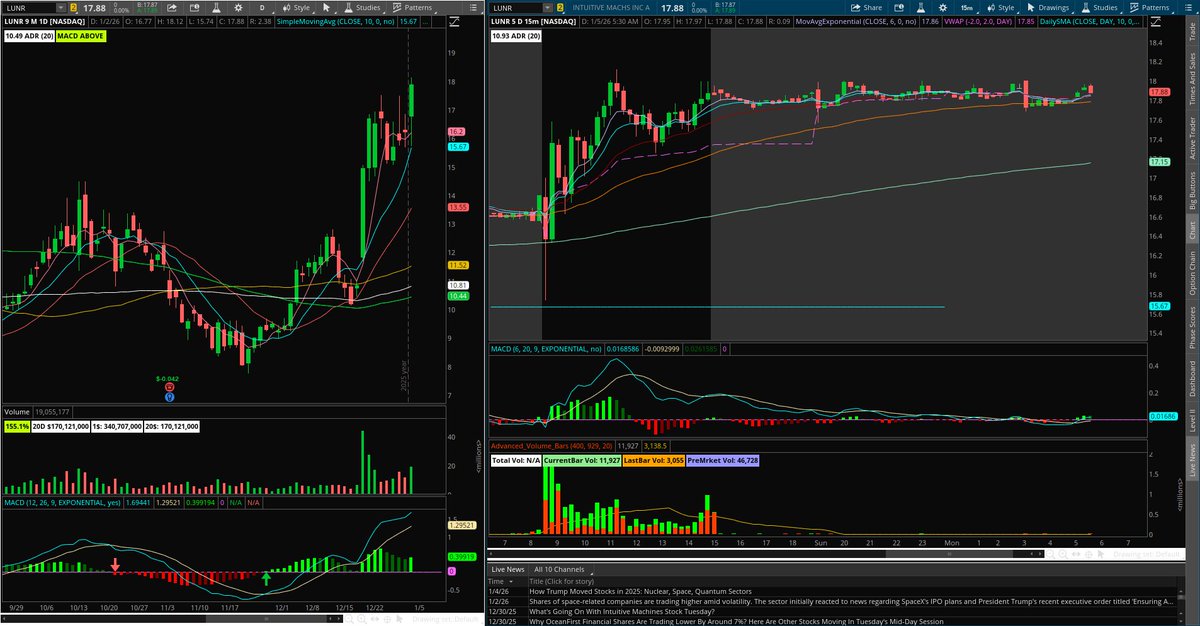Open the Chart sidebar tab
The height and width of the screenshot is (626, 1200).
1191,229
